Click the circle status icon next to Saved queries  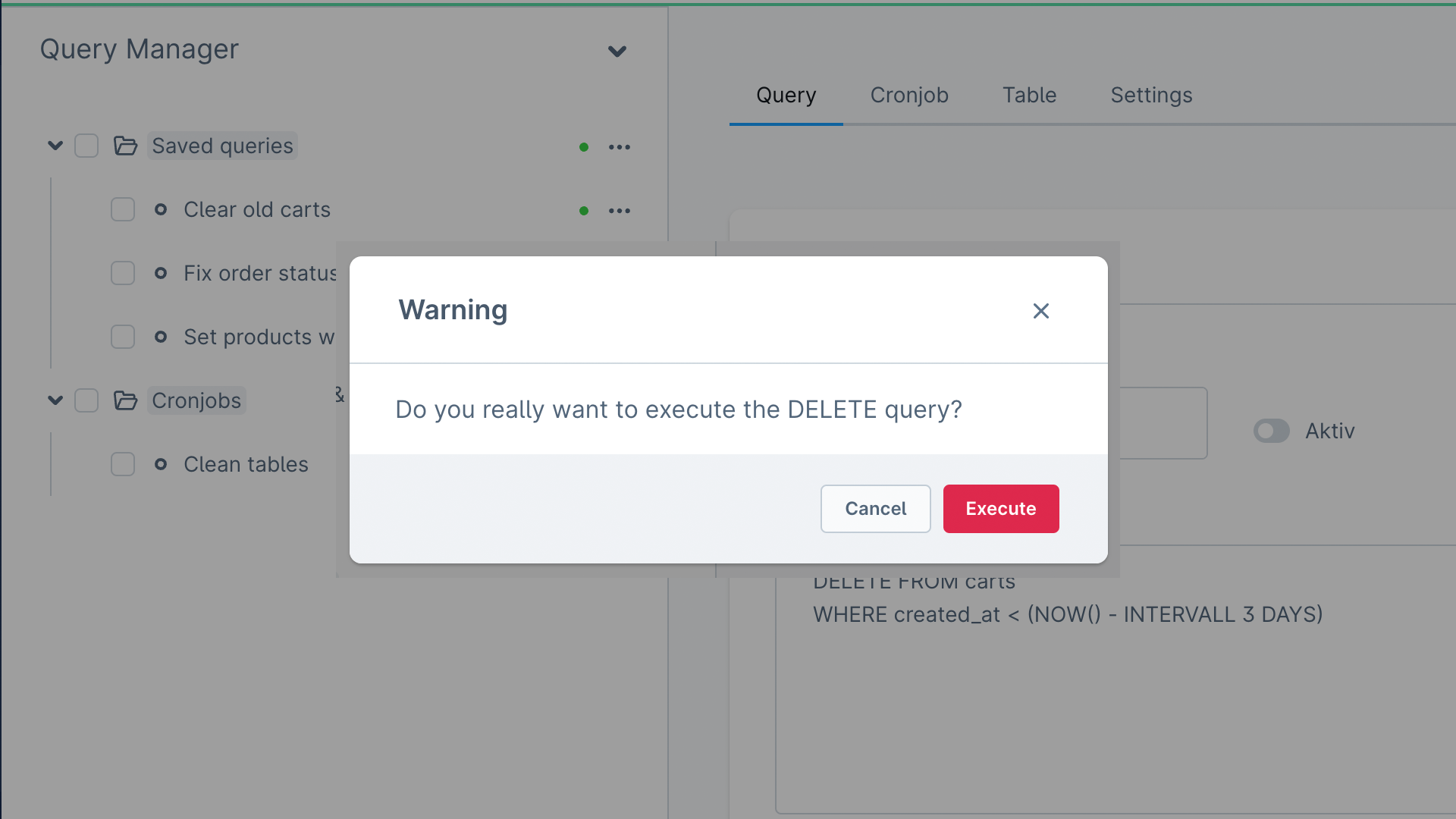[x=584, y=147]
